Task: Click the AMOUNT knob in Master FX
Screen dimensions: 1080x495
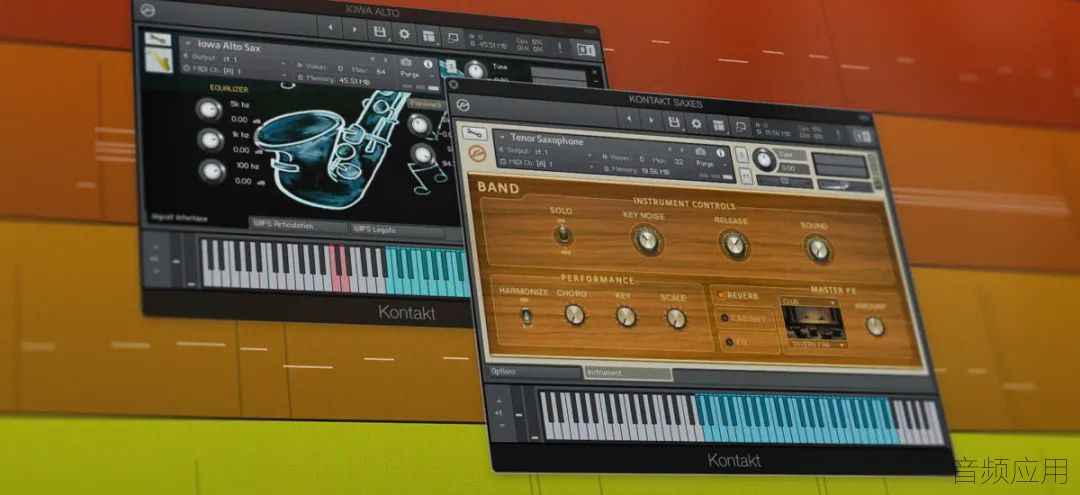Action: 875,326
